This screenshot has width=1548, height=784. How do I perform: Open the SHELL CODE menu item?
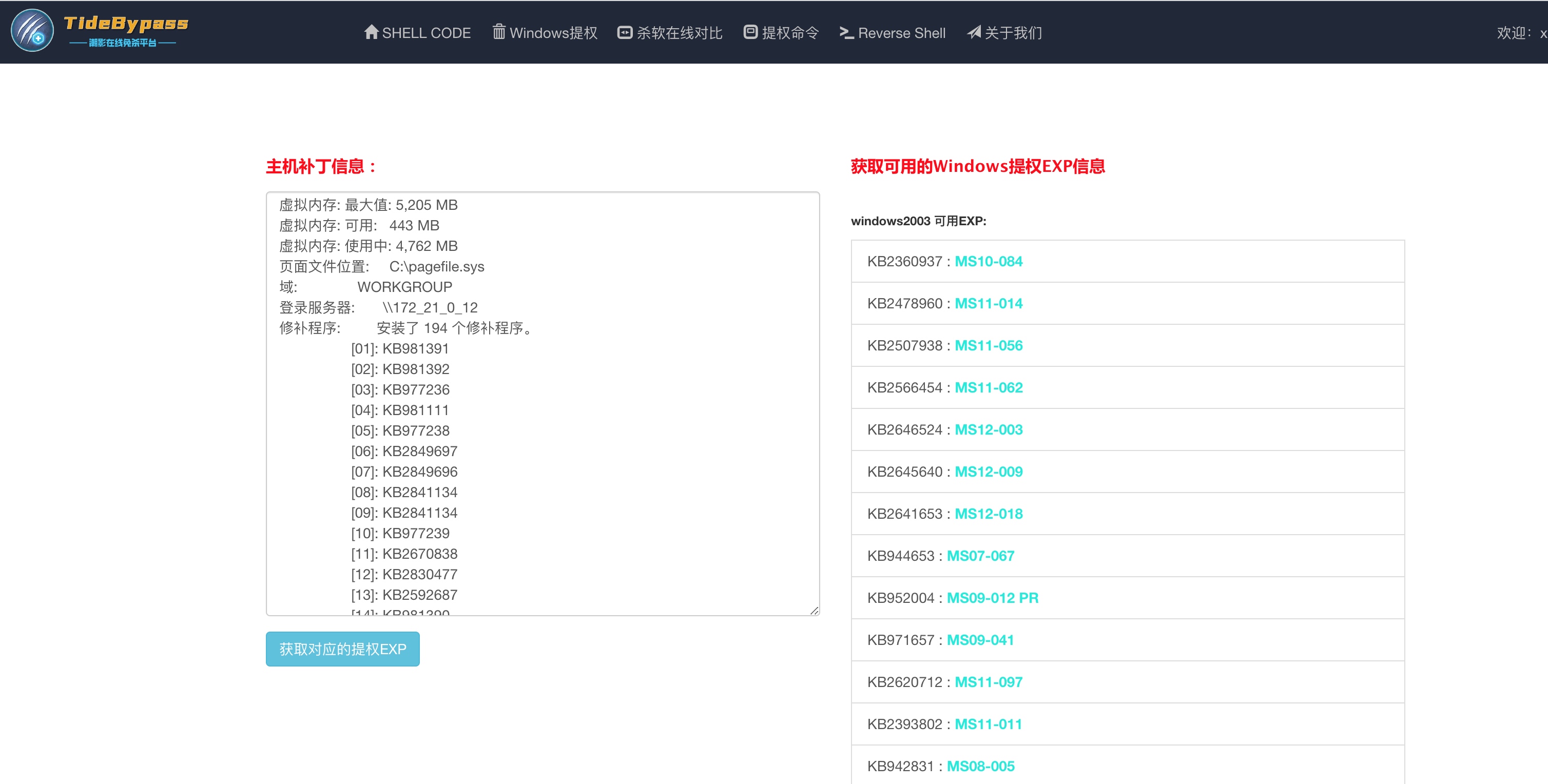point(426,33)
